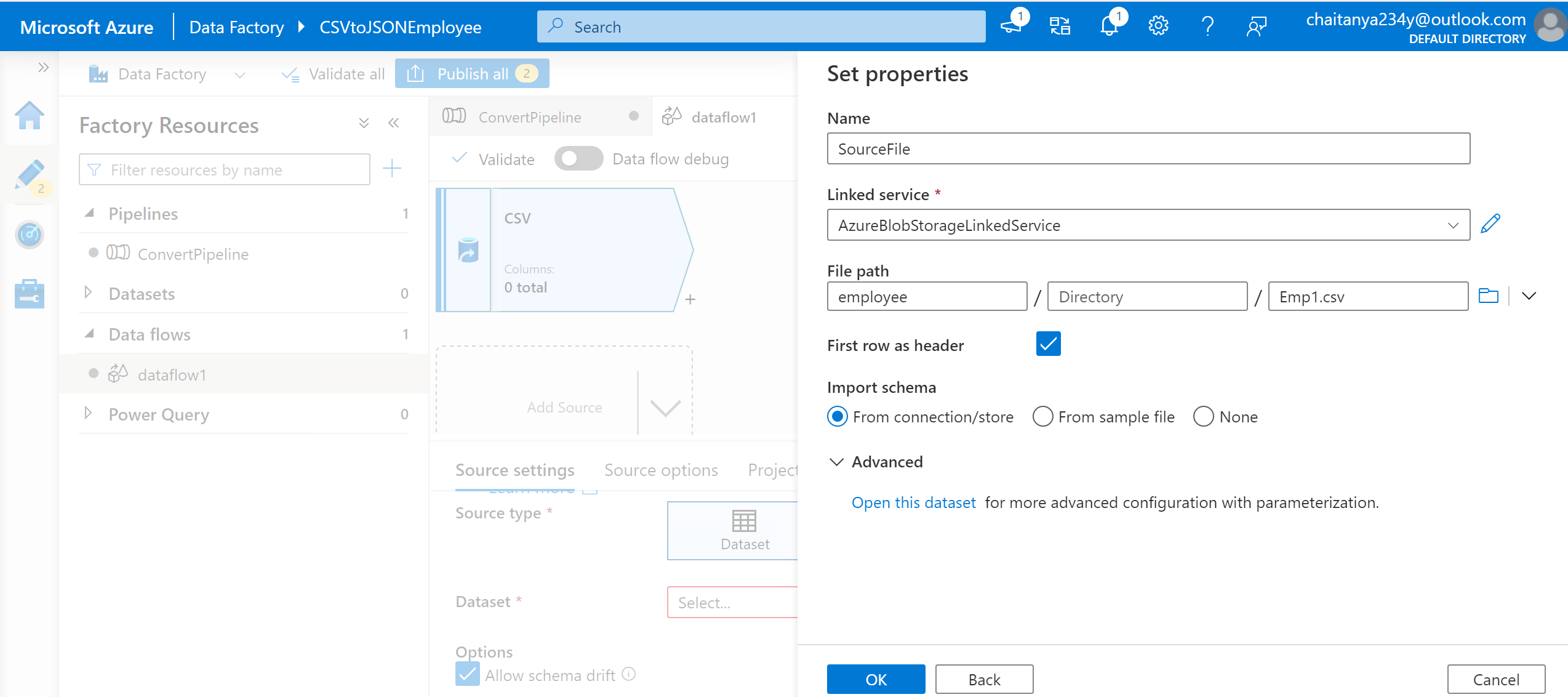
Task: Click the top Search bar
Action: (761, 26)
